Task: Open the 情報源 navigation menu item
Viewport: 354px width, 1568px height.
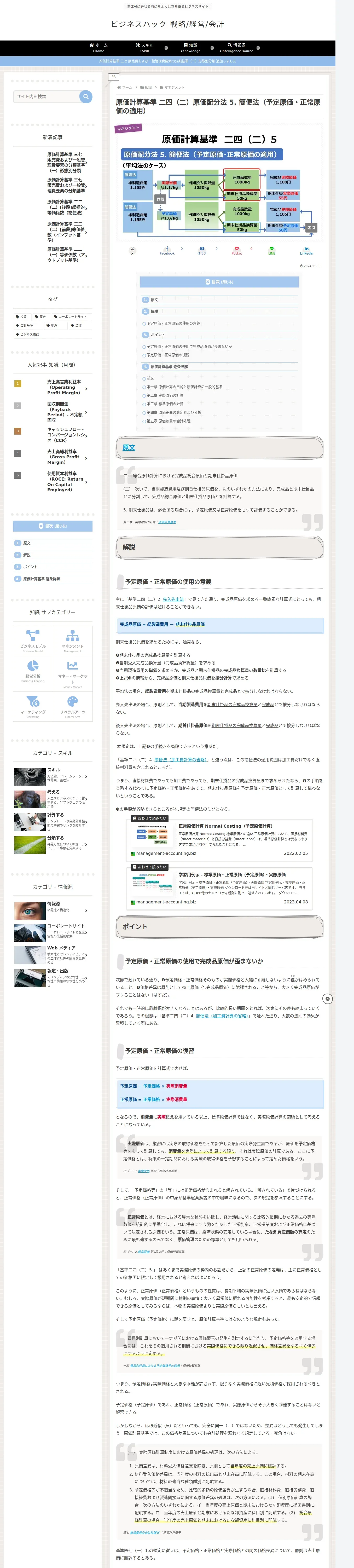Action: click(237, 48)
